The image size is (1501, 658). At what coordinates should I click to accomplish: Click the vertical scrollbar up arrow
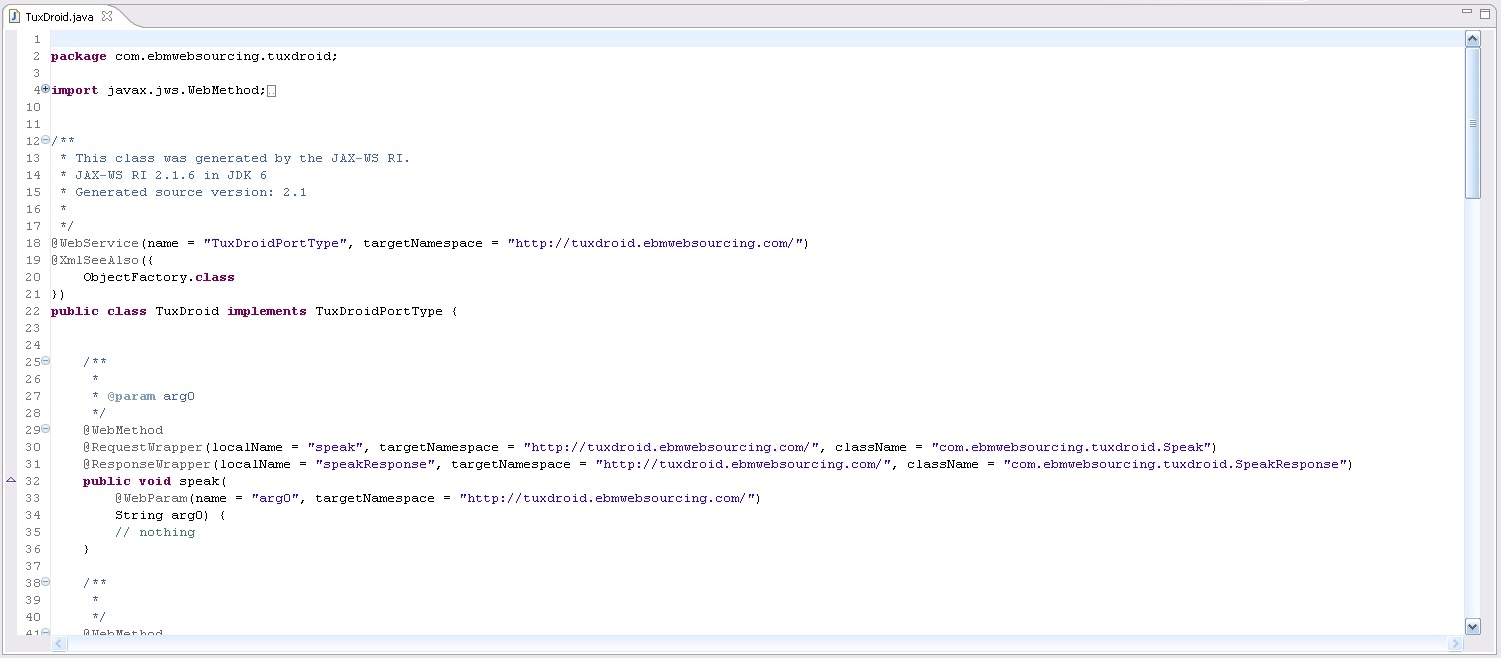coord(1472,38)
